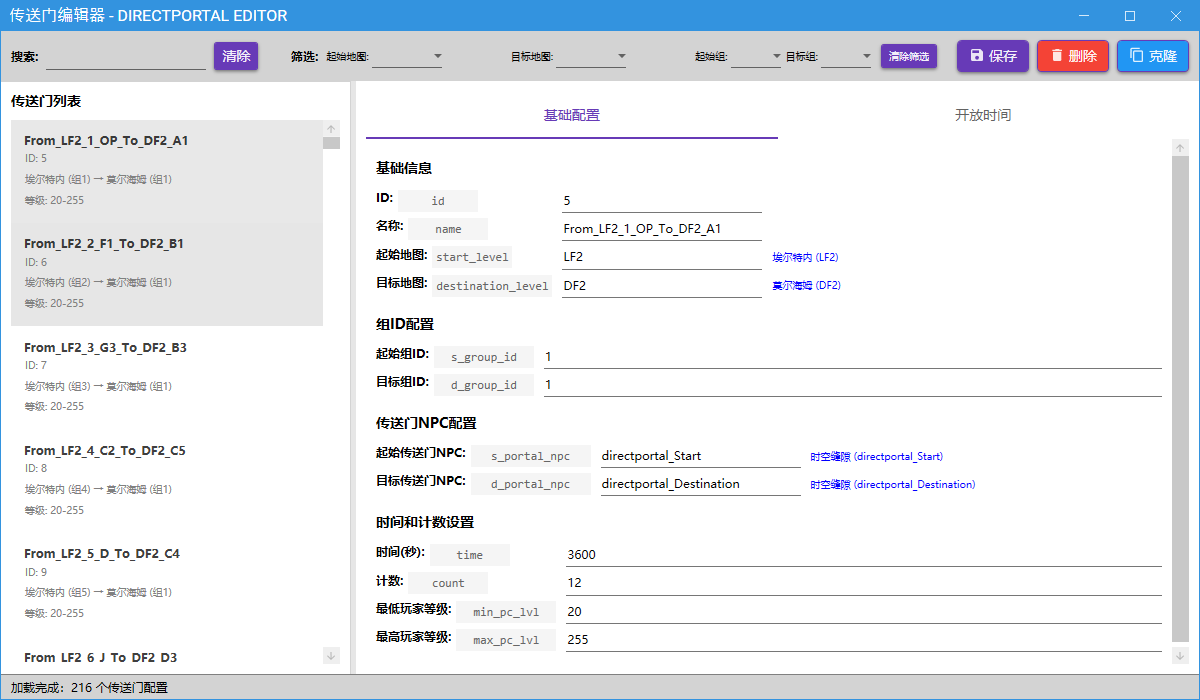Select From_LF2_2_F1_To_DF2_B1 in portal list
The image size is (1200, 700).
coord(167,274)
